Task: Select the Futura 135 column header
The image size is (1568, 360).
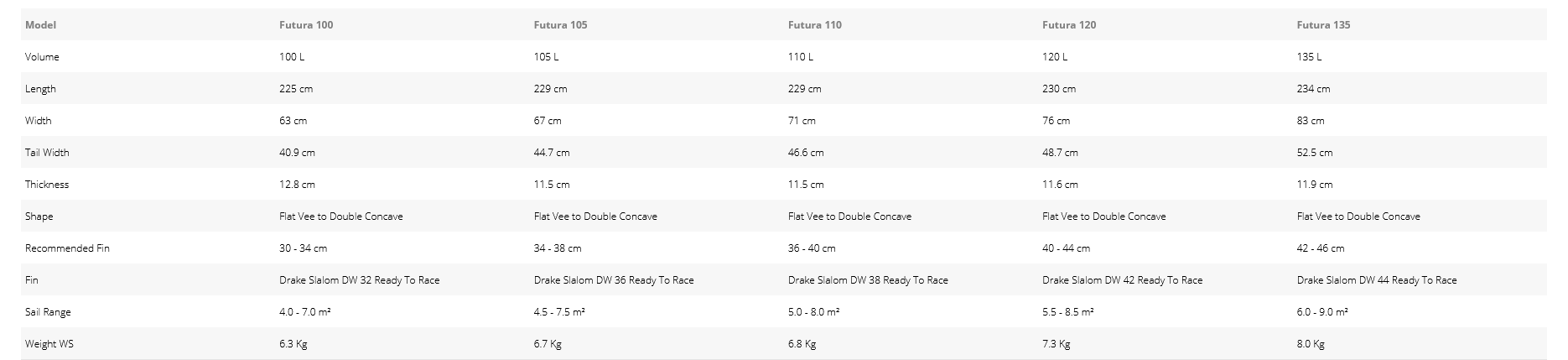Action: 1323,25
